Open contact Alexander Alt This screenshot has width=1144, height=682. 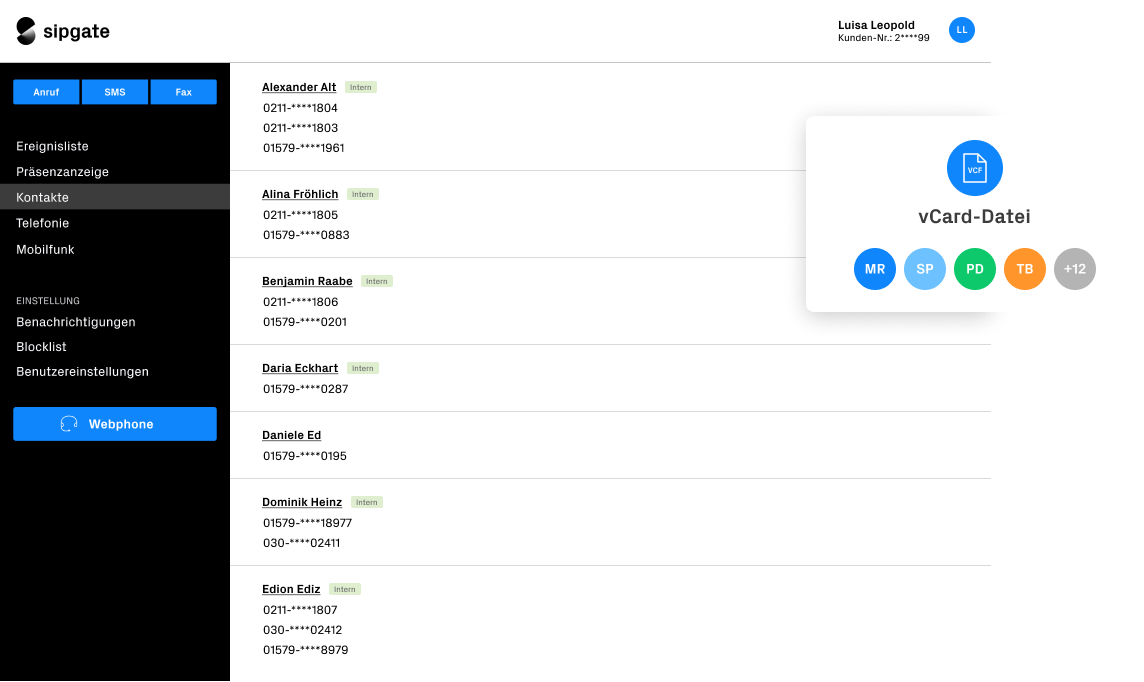click(299, 87)
